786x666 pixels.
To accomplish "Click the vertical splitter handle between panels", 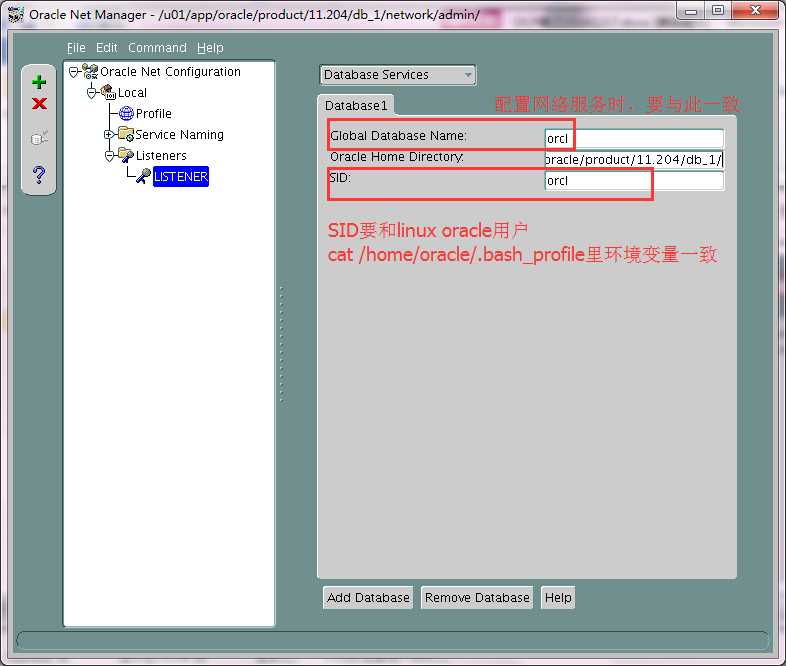I will (282, 345).
